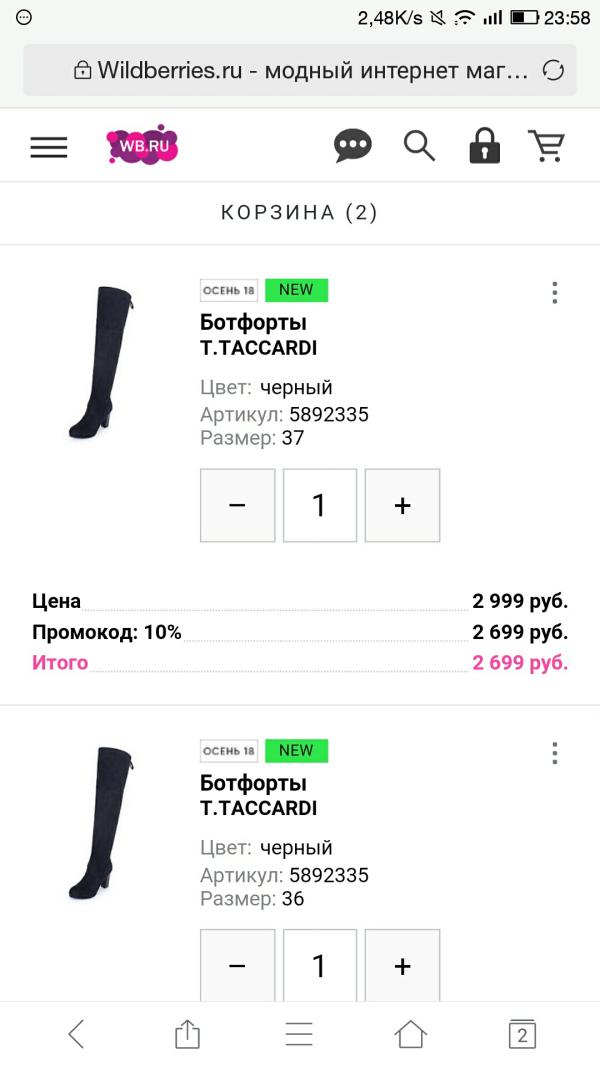Tap the padlock account icon
Image resolution: width=600 pixels, height=1066 pixels.
[x=484, y=146]
